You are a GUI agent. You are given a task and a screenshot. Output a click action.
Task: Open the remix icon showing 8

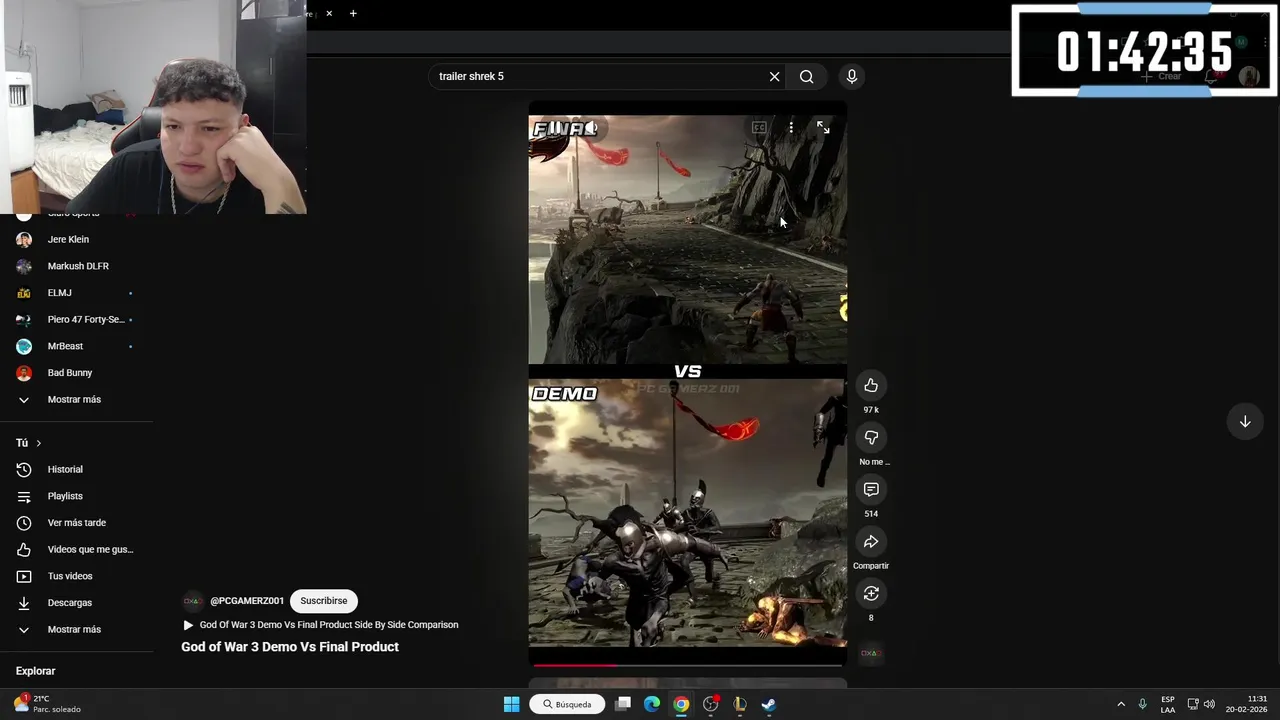[x=871, y=594]
